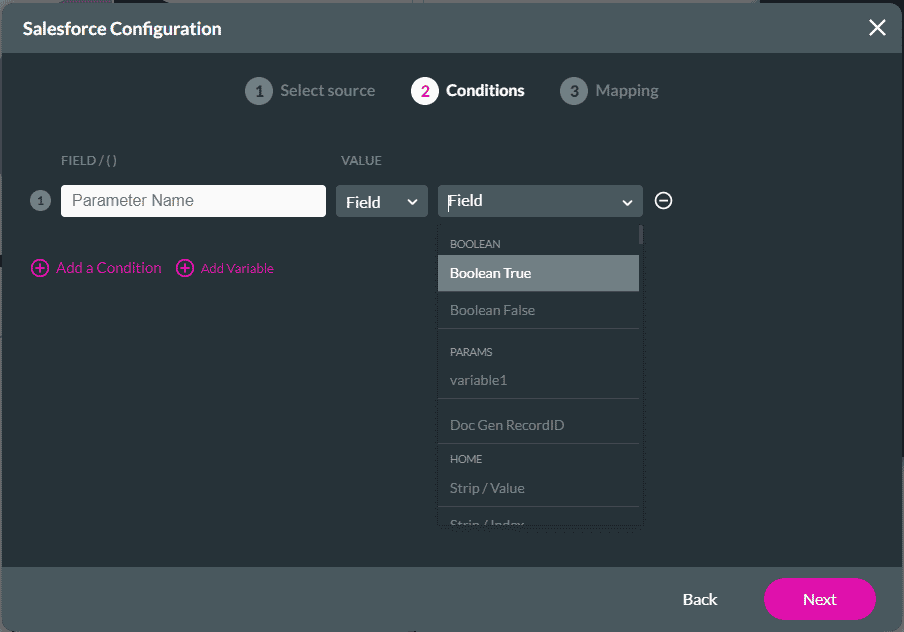Image resolution: width=904 pixels, height=632 pixels.
Task: Click the Back button
Action: click(699, 599)
